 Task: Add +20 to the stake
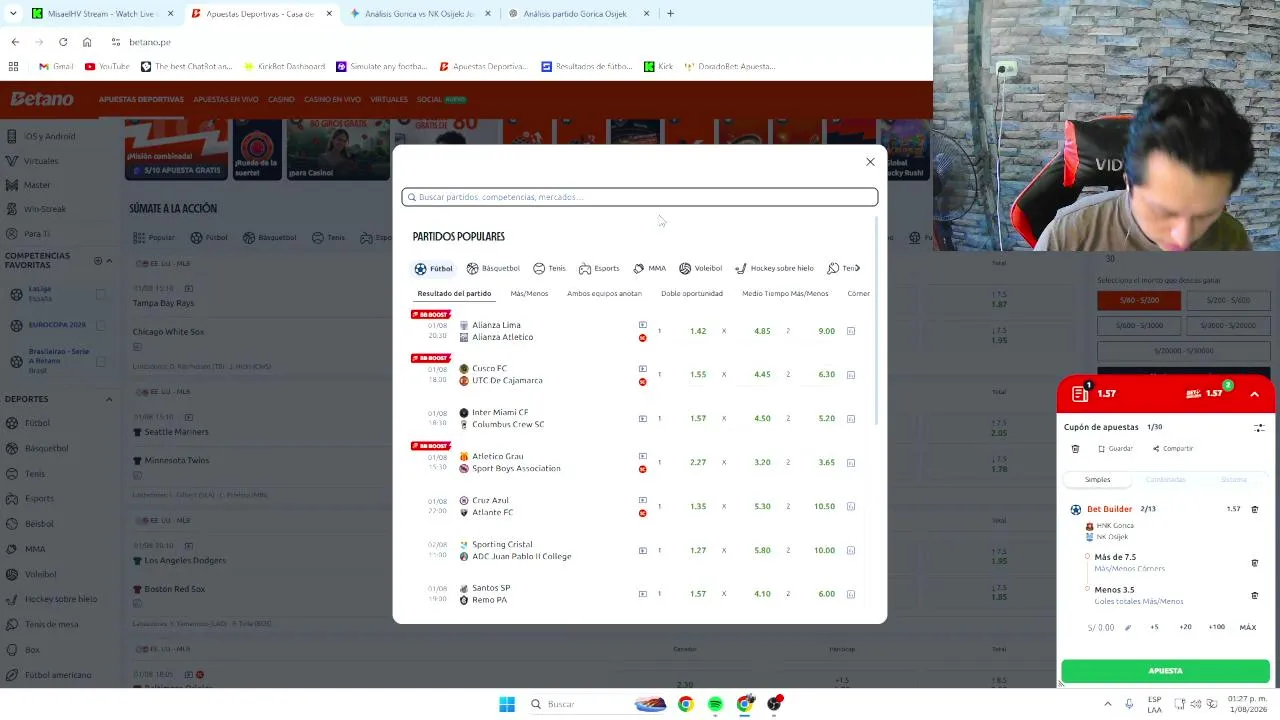click(1185, 627)
